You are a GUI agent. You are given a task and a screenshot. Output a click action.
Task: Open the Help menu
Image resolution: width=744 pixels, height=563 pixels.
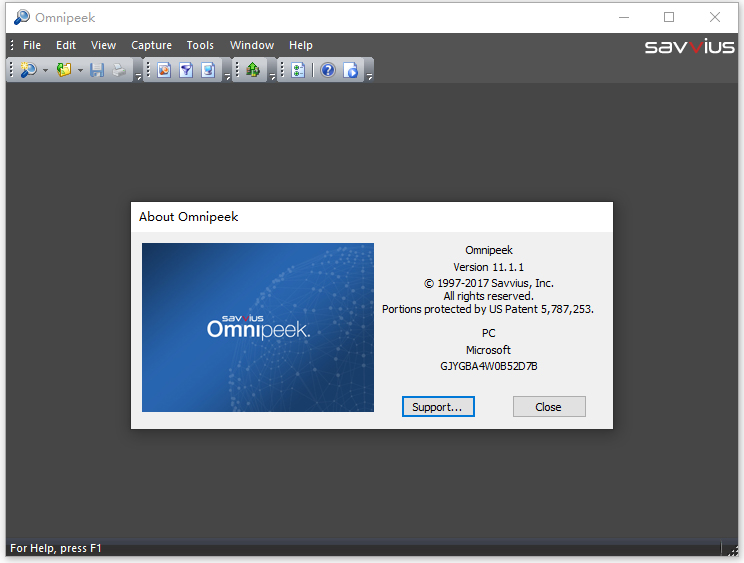pyautogui.click(x=301, y=45)
